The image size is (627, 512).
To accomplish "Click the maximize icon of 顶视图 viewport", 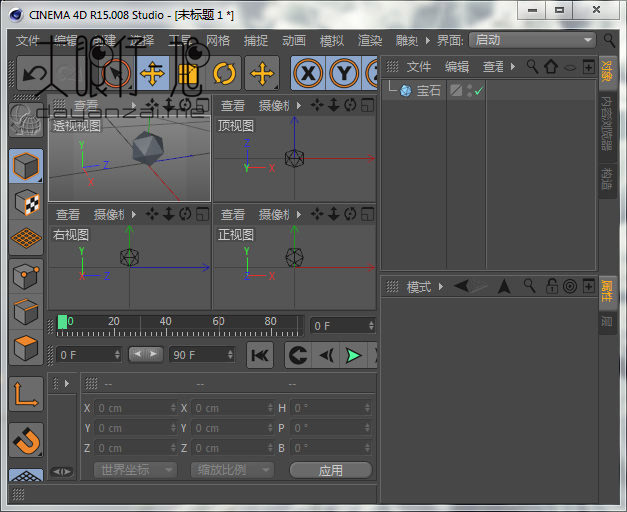I will [x=367, y=106].
